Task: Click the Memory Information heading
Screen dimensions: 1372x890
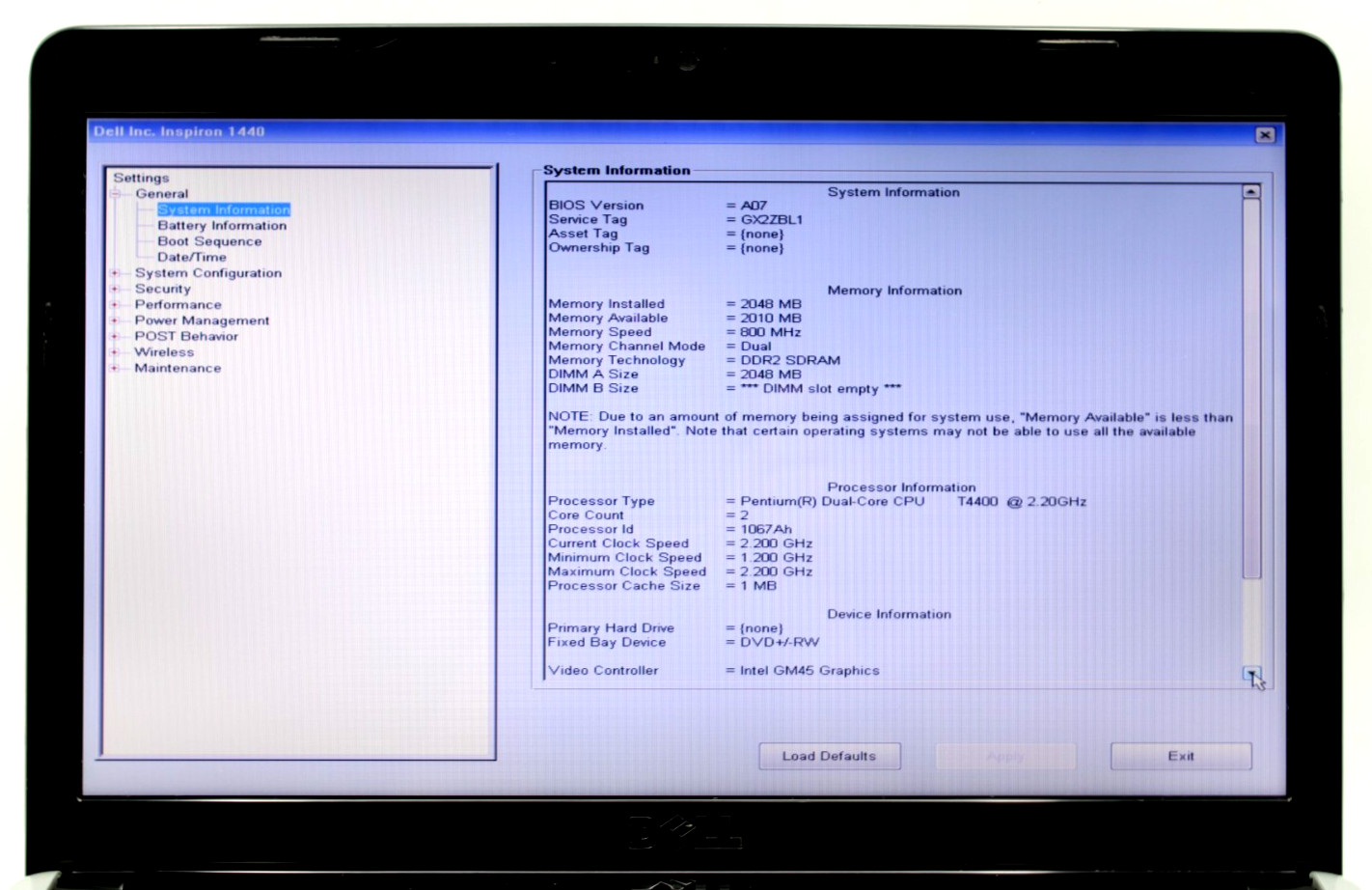Action: click(x=894, y=290)
